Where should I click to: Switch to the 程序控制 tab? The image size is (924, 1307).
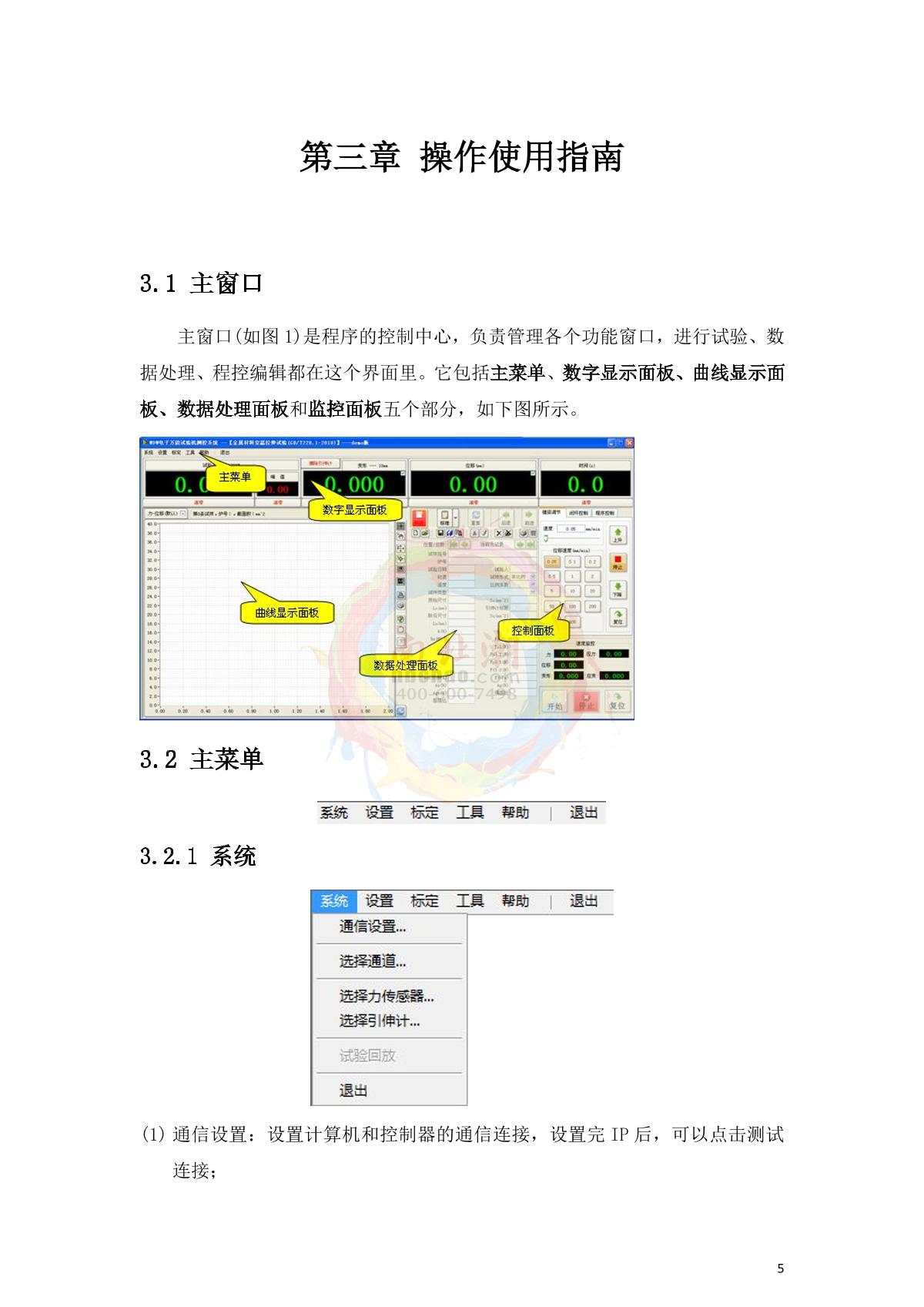click(x=604, y=513)
